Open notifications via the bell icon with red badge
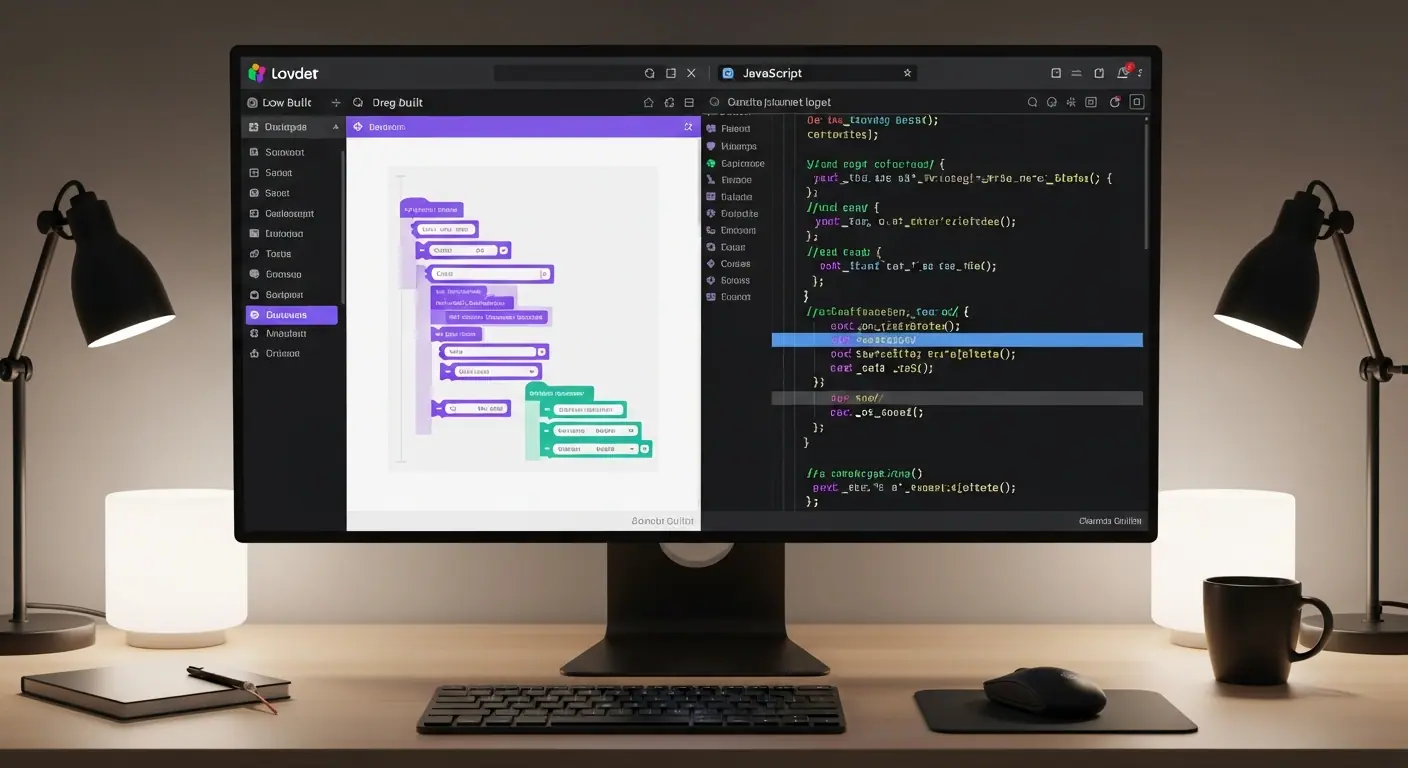The height and width of the screenshot is (768, 1408). (1121, 72)
